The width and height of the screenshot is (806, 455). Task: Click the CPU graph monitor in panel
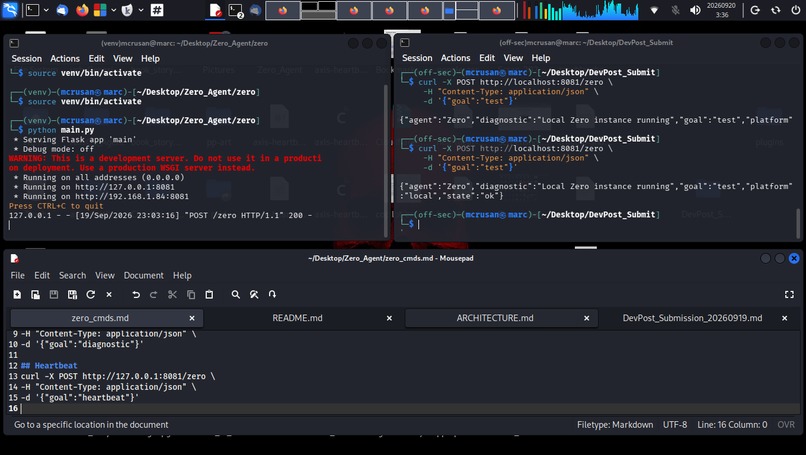600,10
